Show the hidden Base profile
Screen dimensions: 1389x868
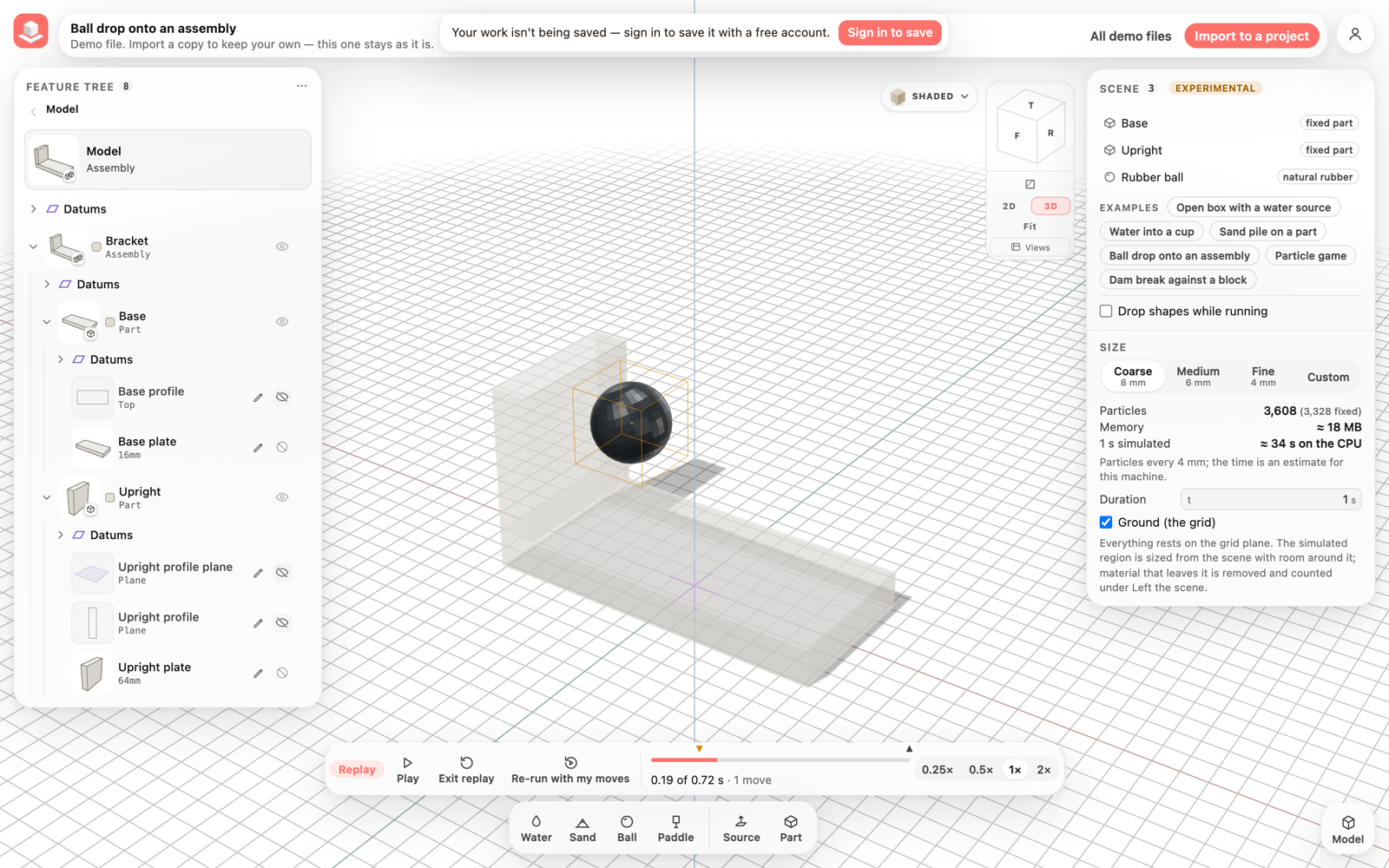pyautogui.click(x=282, y=398)
